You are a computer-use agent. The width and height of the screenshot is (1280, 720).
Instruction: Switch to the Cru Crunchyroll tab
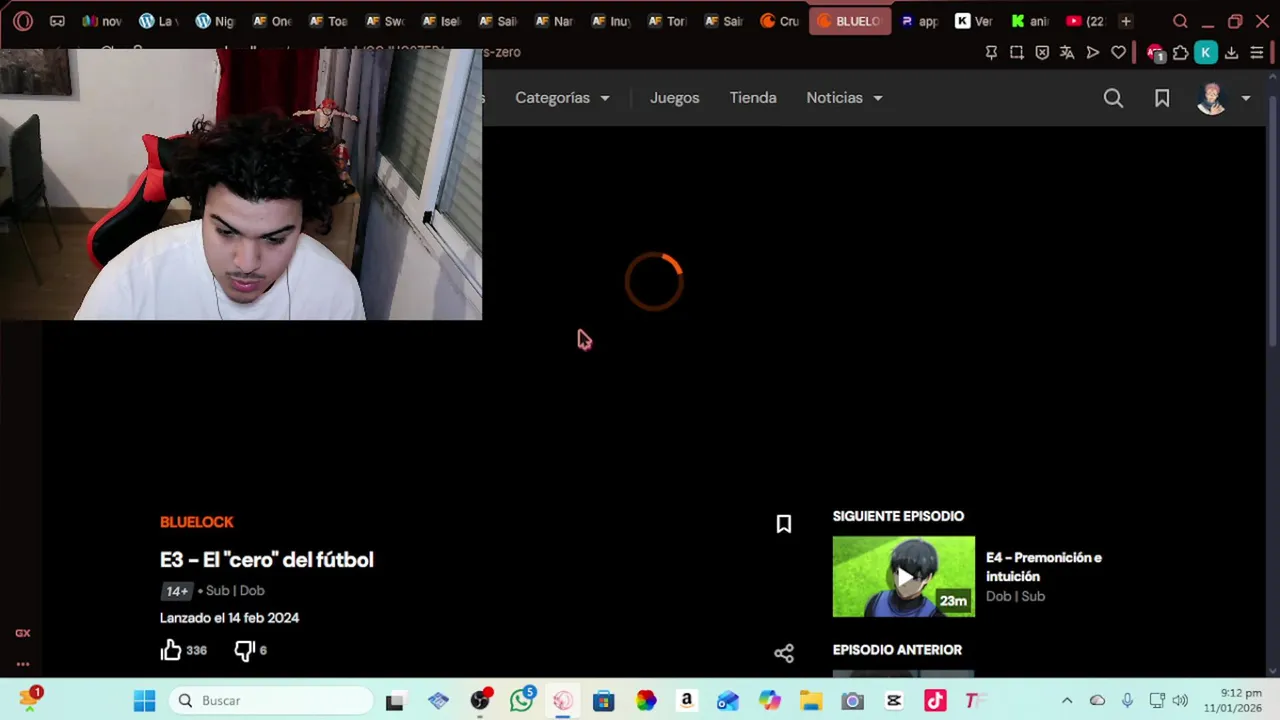(x=780, y=21)
